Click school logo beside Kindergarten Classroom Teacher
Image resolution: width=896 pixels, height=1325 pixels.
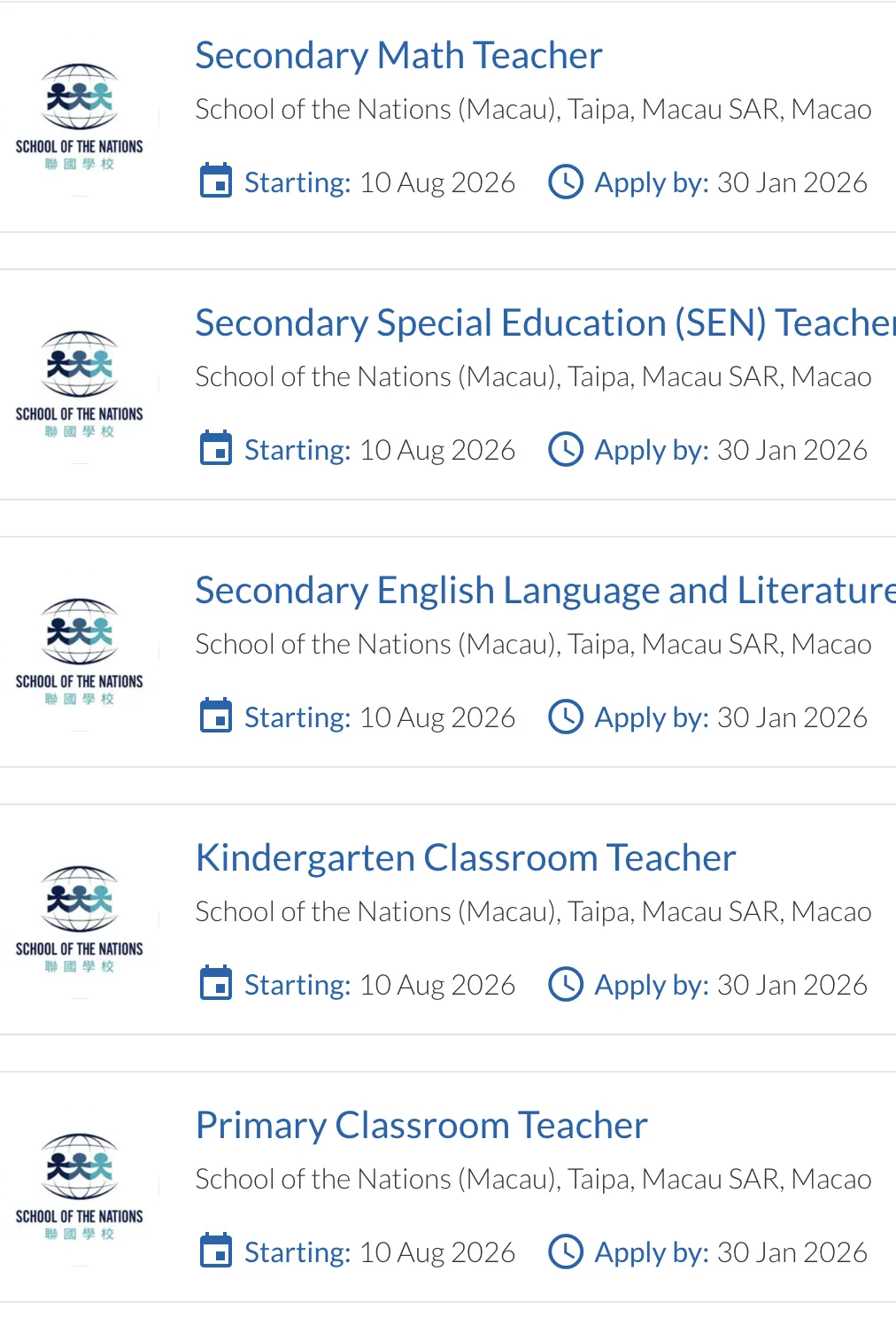tap(80, 918)
